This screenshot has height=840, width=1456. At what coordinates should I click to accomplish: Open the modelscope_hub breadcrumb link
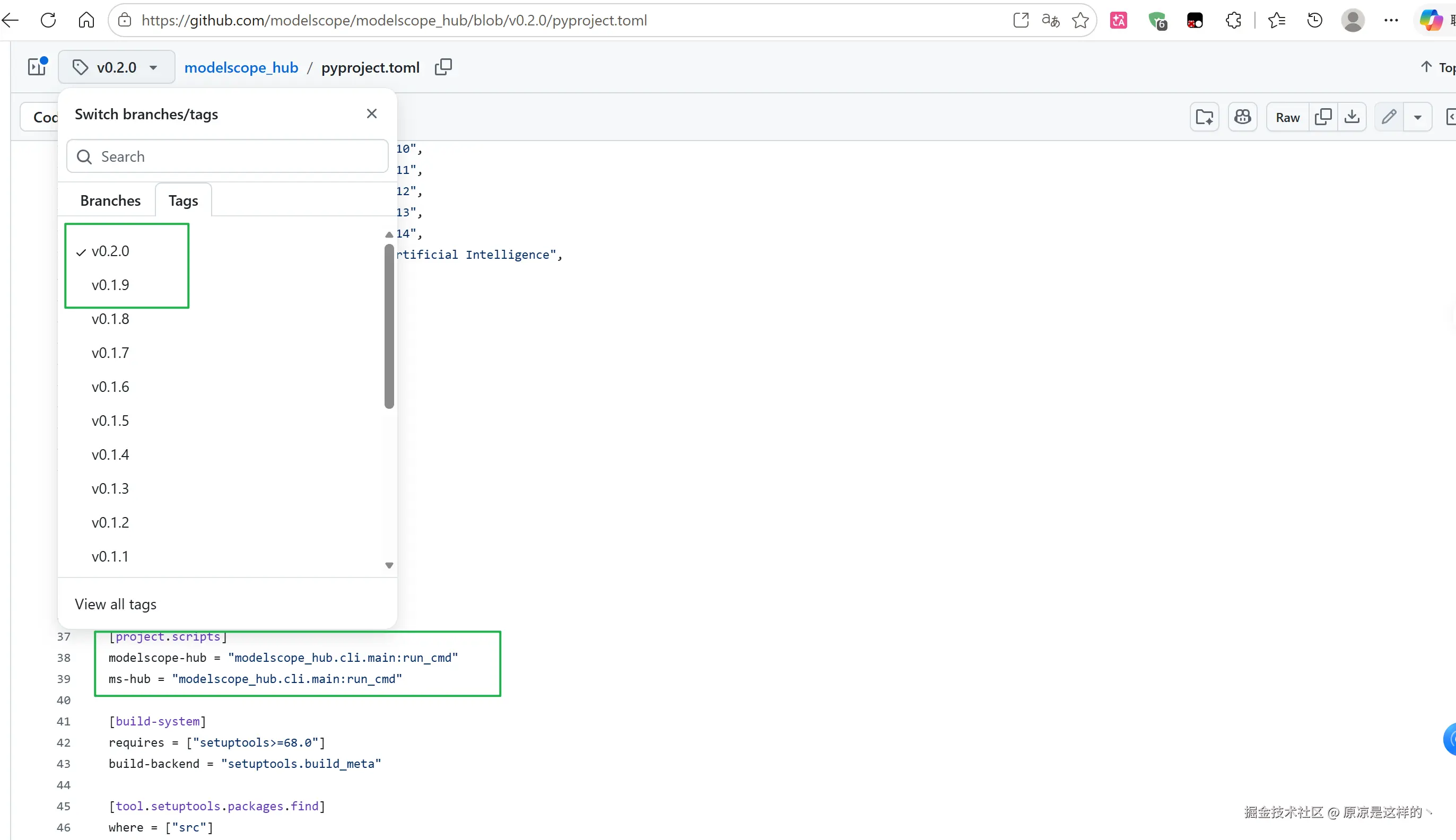(x=241, y=67)
